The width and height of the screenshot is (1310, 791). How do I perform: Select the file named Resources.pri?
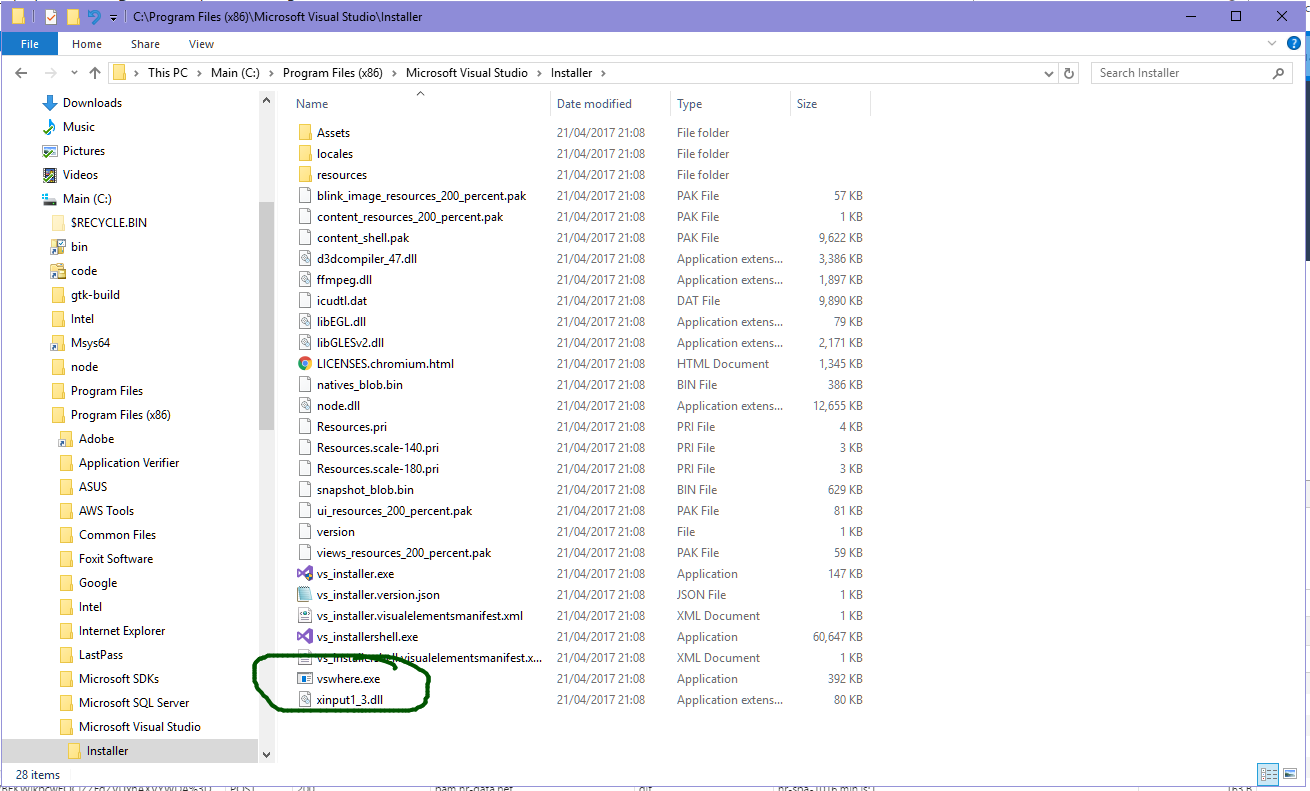pyautogui.click(x=352, y=427)
